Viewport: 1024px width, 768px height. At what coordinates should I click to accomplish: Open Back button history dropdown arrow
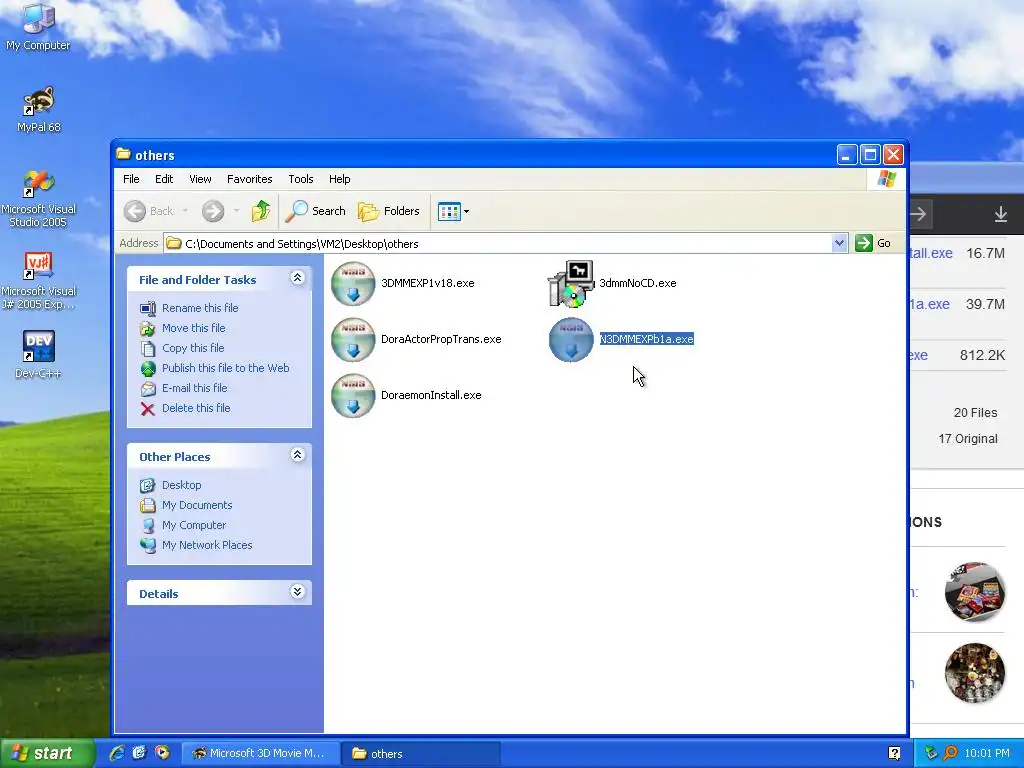pyautogui.click(x=185, y=211)
